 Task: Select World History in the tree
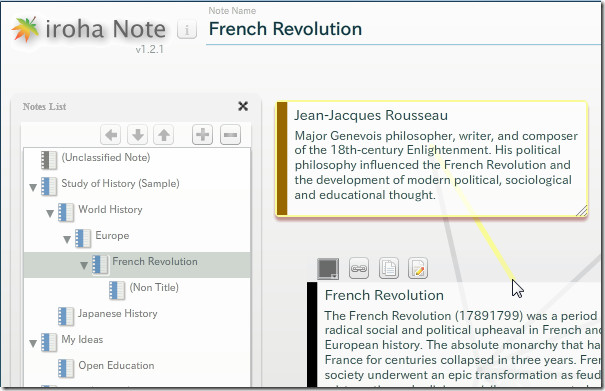coord(110,209)
